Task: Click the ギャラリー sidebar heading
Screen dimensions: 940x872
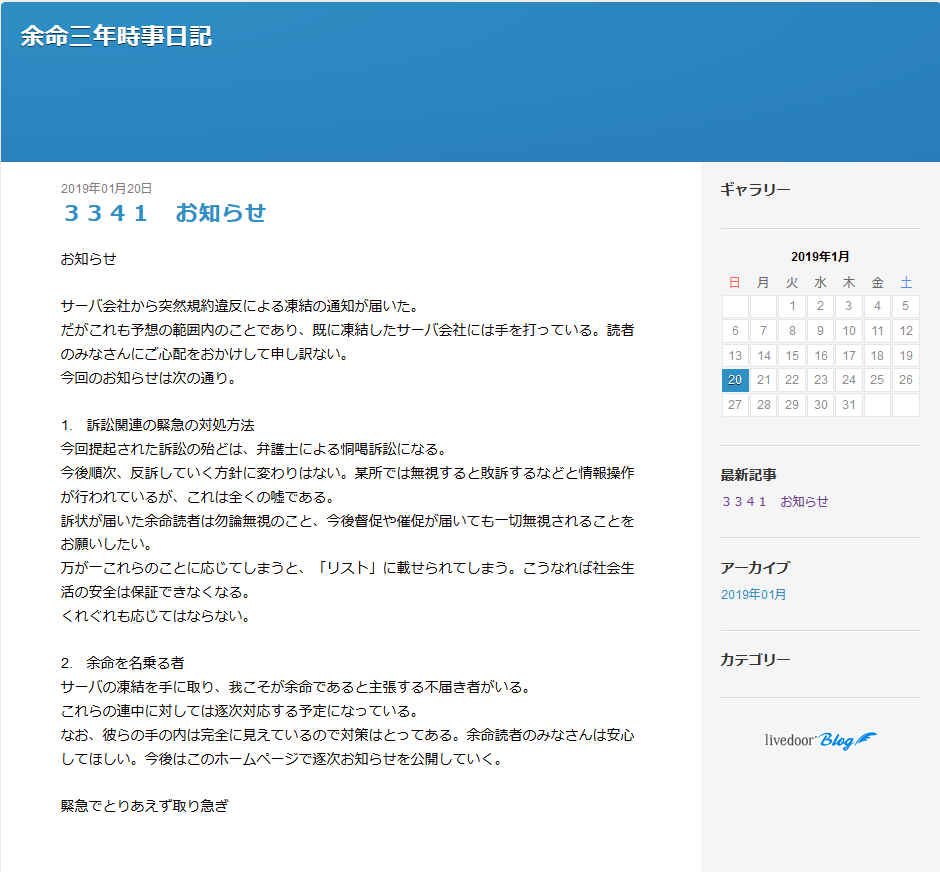Action: tap(755, 190)
